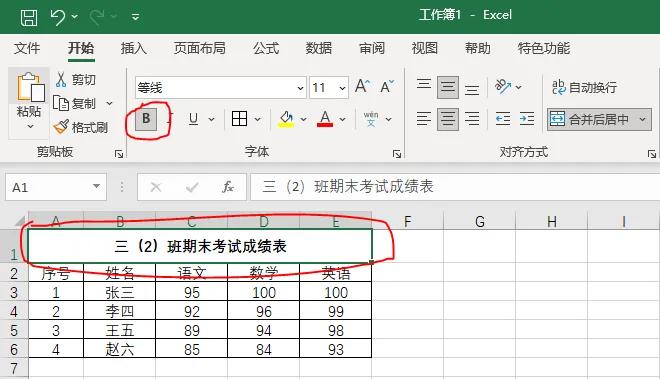Open the 审阅 tab
This screenshot has width=660, height=379.
372,48
